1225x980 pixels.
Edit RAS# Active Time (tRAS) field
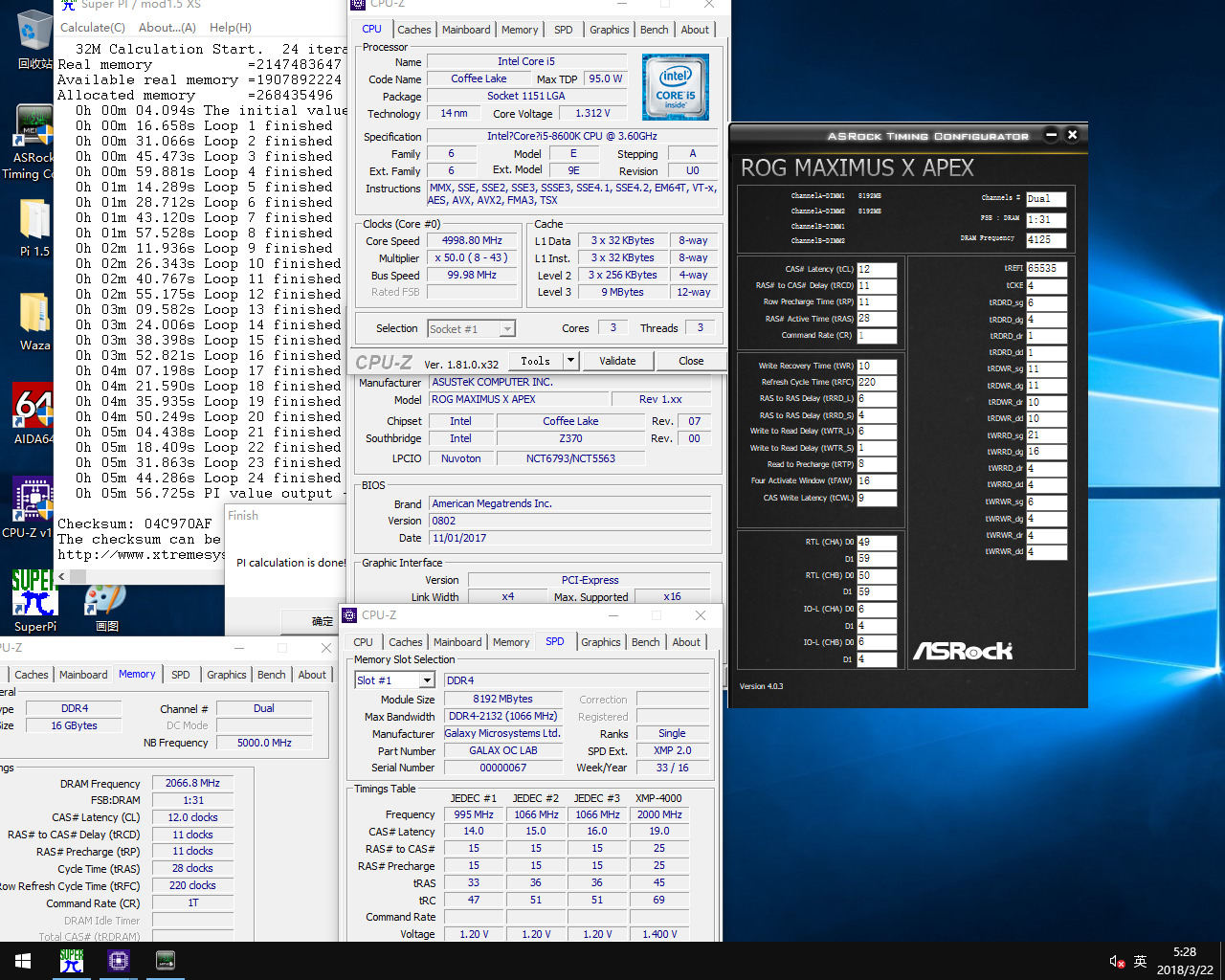pos(877,319)
